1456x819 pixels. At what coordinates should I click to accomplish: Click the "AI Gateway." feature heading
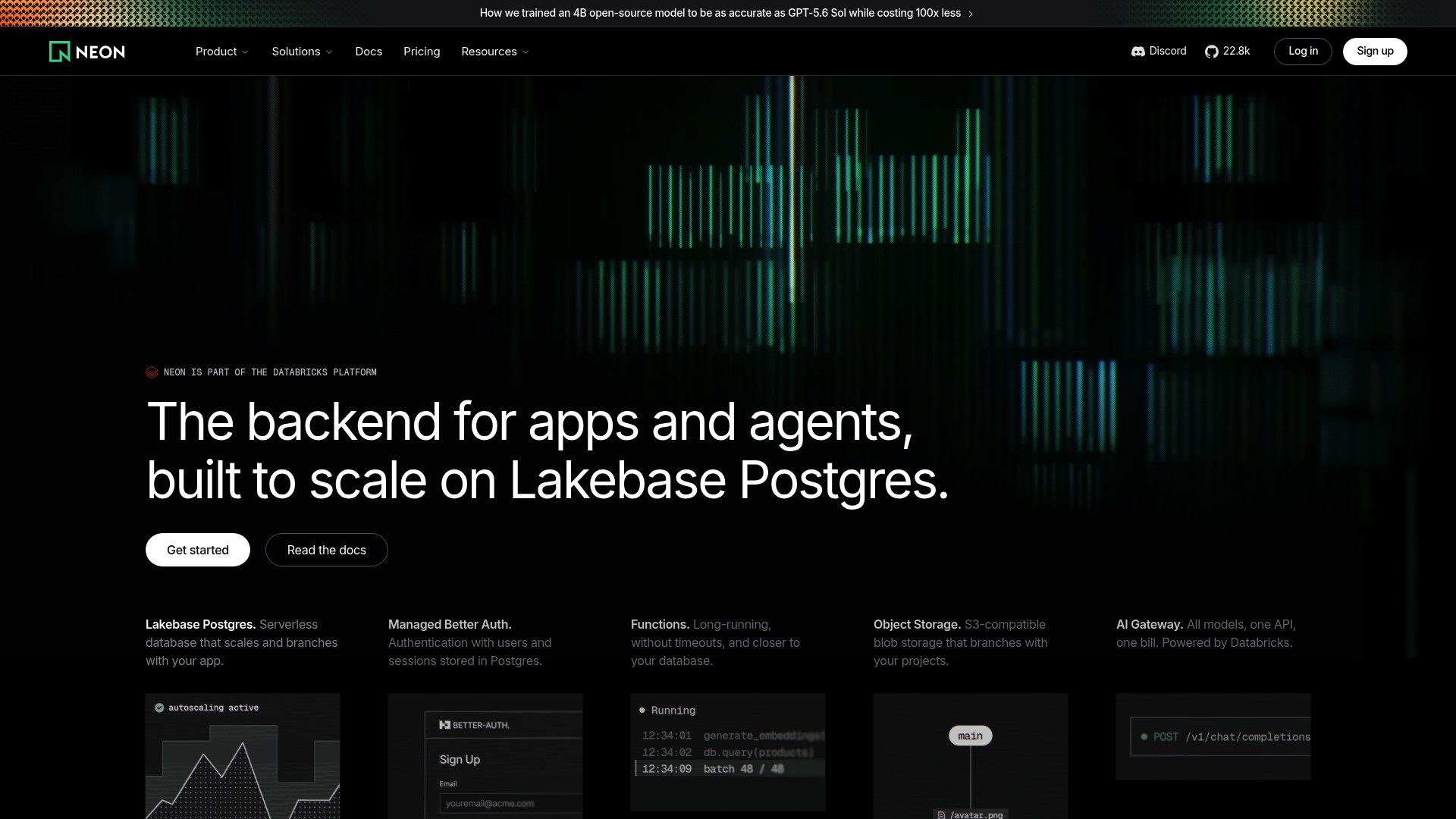1150,625
